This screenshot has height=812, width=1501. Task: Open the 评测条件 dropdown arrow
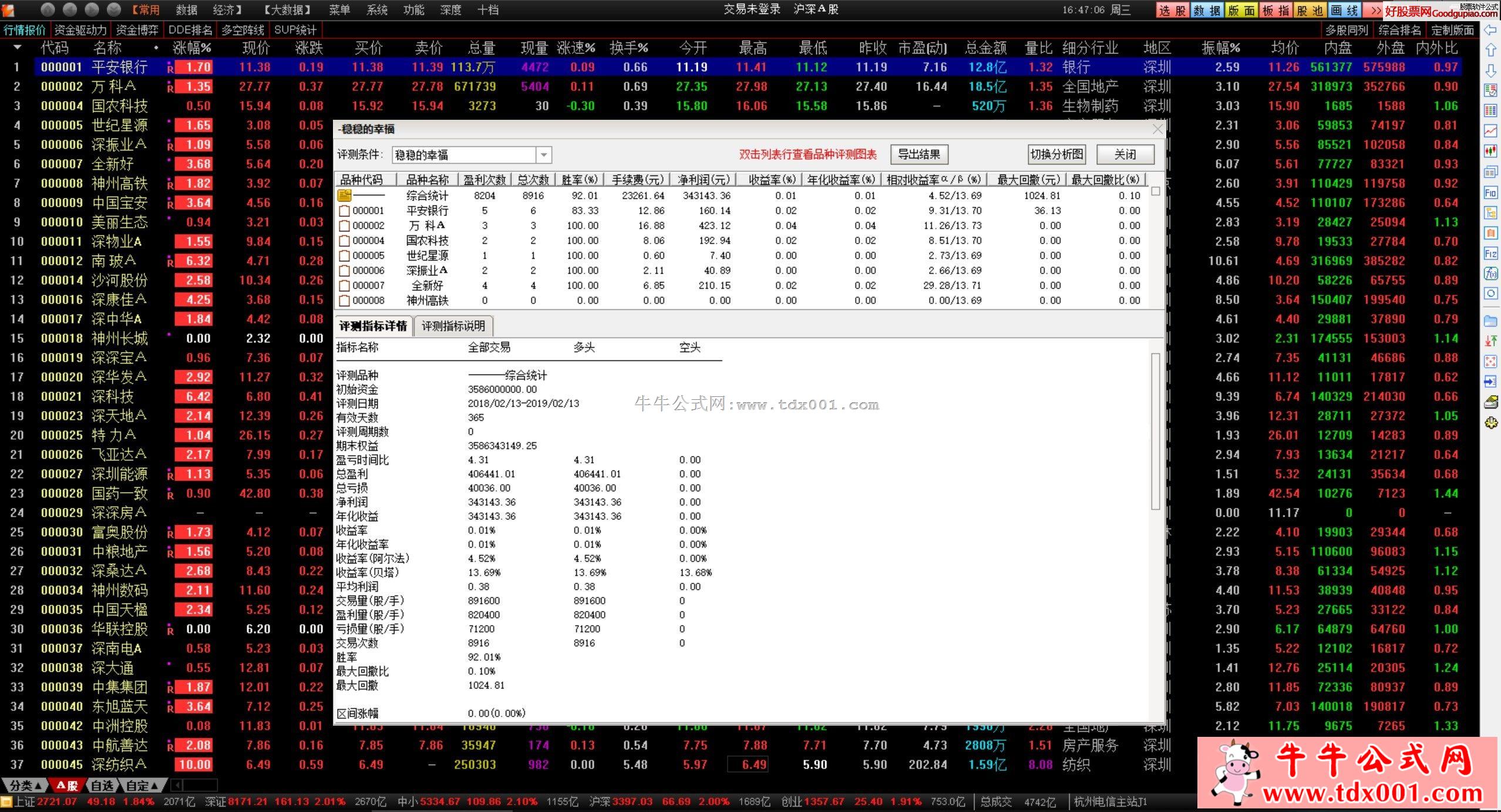click(544, 155)
